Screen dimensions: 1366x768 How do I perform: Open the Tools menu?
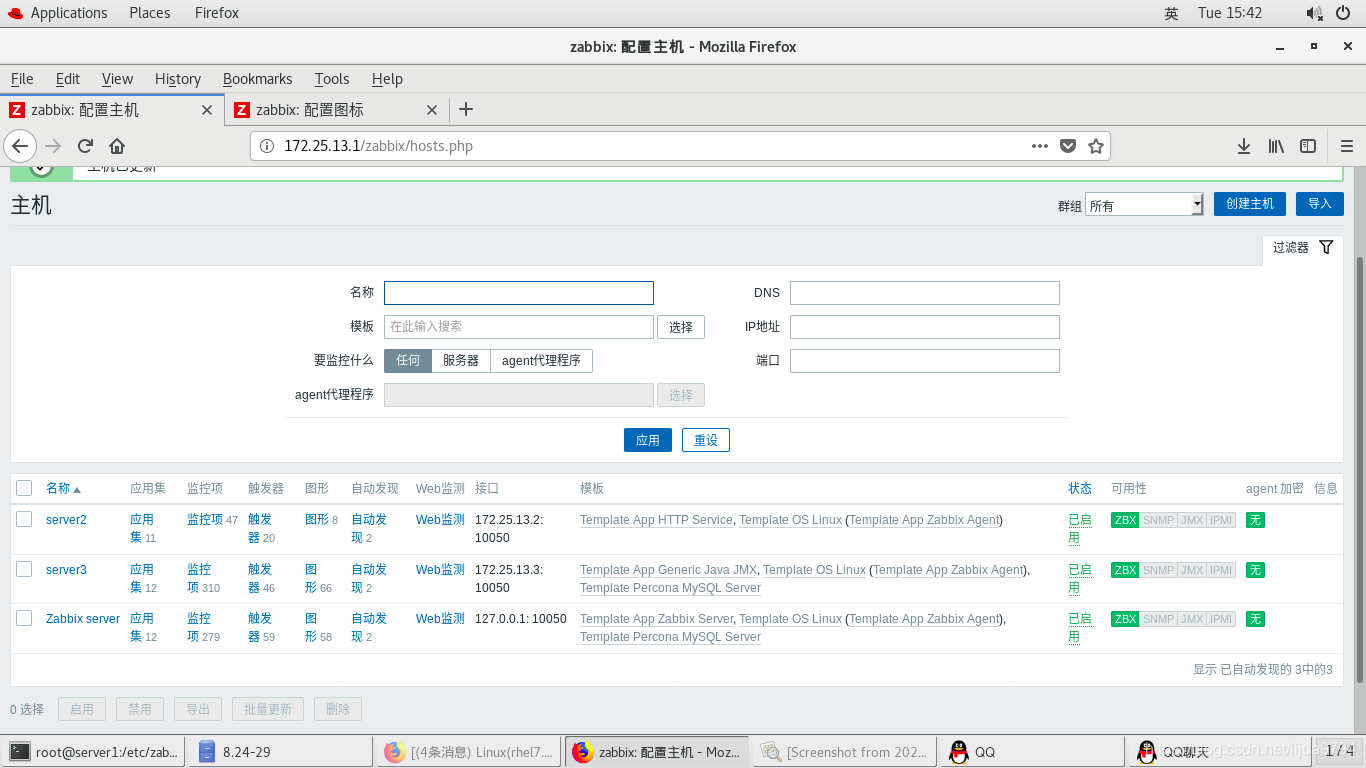(x=332, y=79)
